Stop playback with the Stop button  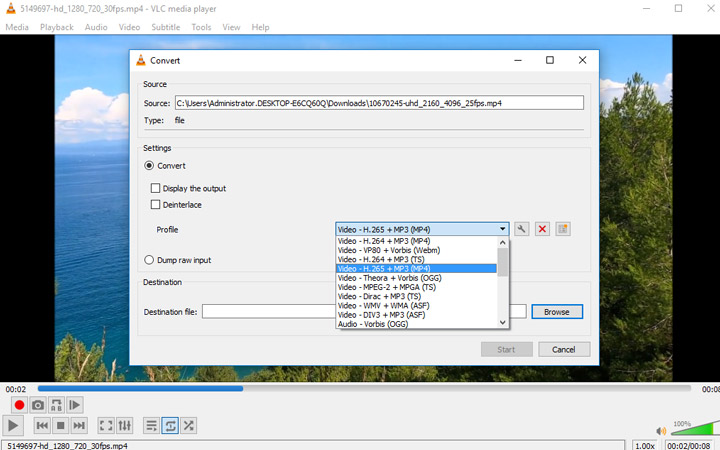[x=60, y=426]
